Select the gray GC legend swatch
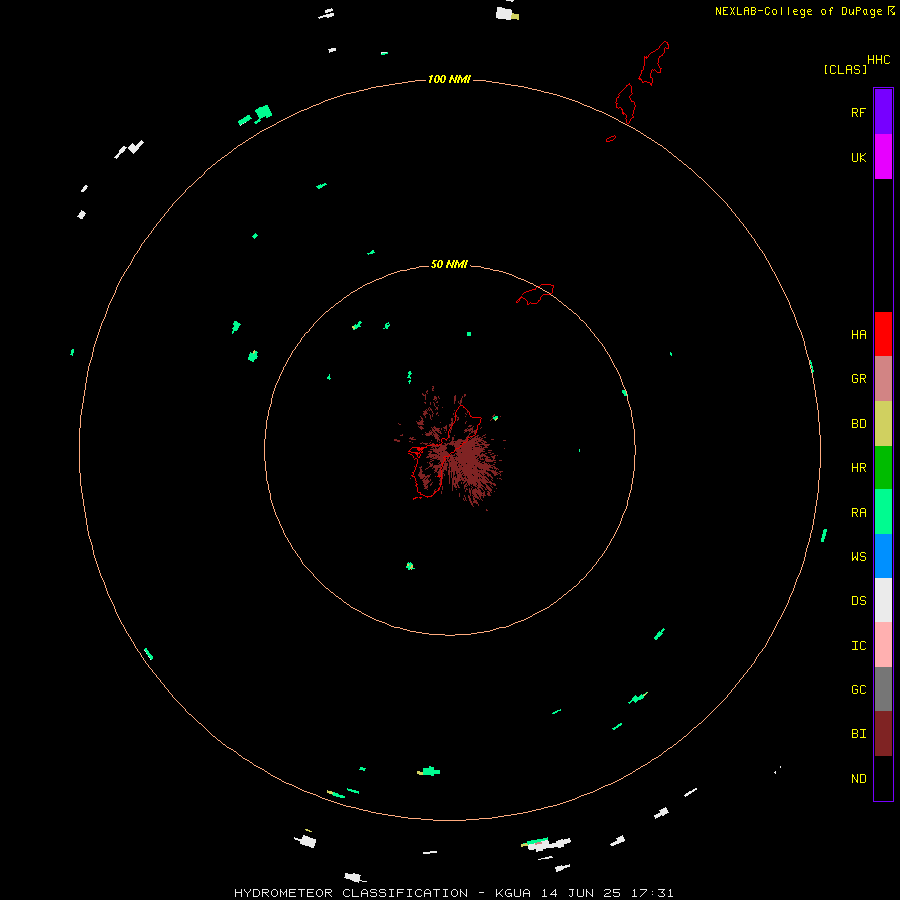This screenshot has height=900, width=900. [x=883, y=689]
